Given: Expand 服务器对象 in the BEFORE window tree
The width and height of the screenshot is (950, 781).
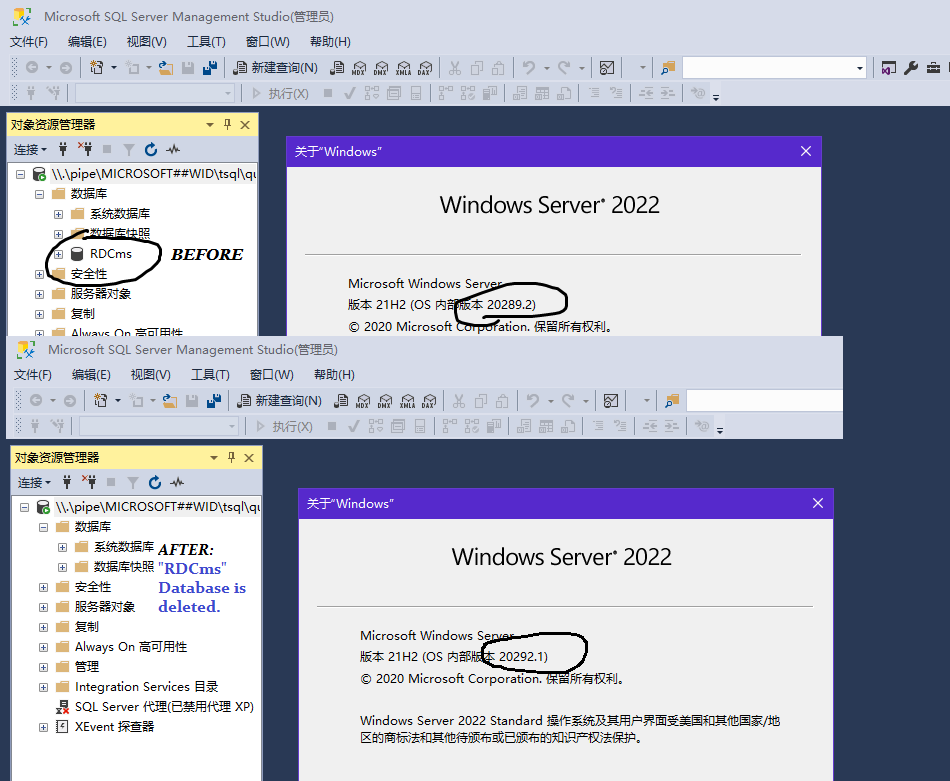Looking at the screenshot, I should coord(39,294).
